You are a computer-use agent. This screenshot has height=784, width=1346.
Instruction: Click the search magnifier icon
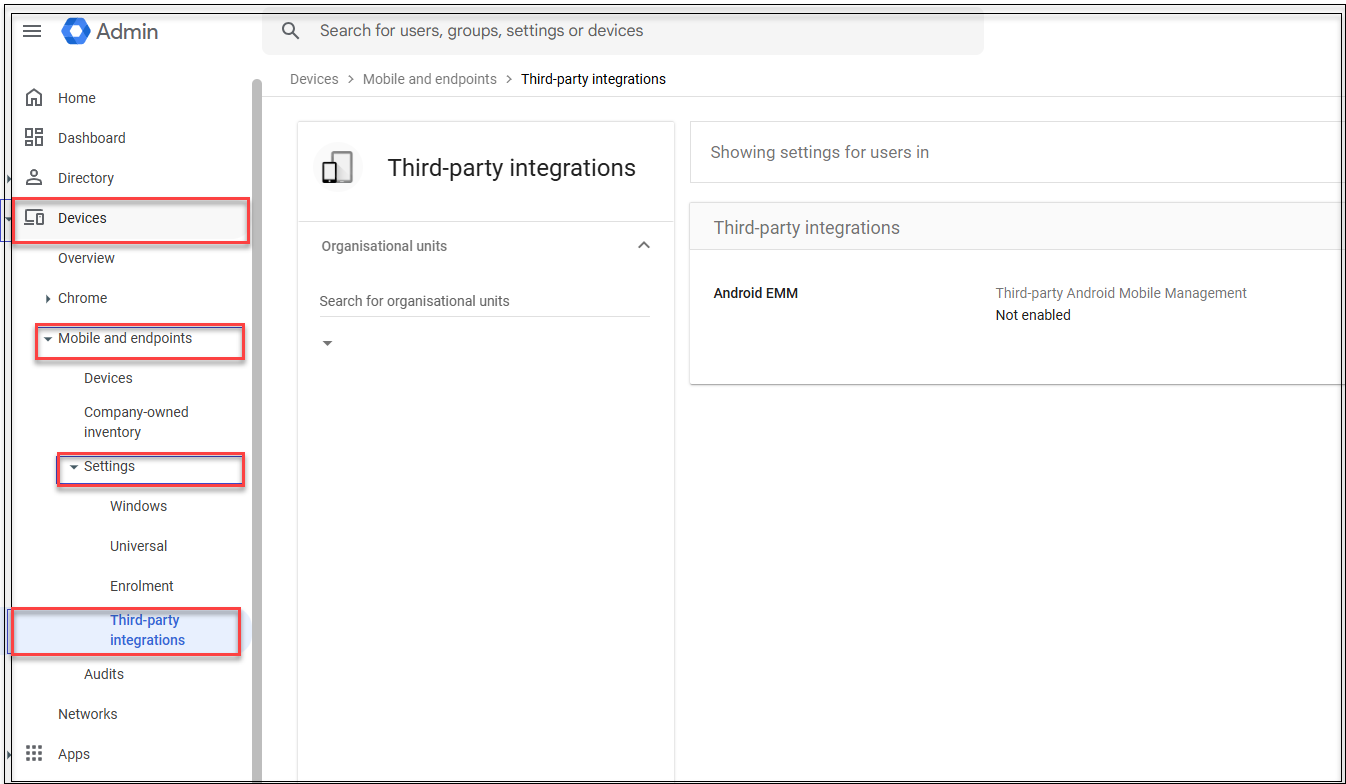click(291, 31)
